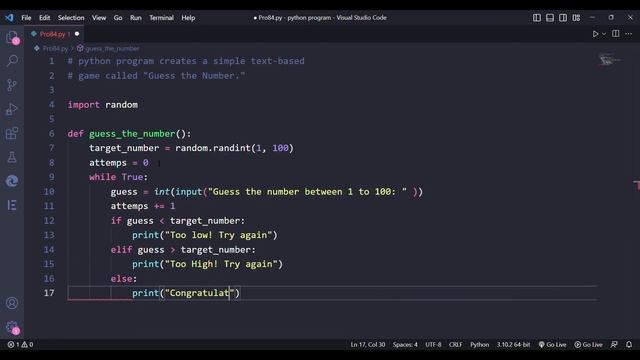Change indentation via Spaces: 4

[405, 344]
